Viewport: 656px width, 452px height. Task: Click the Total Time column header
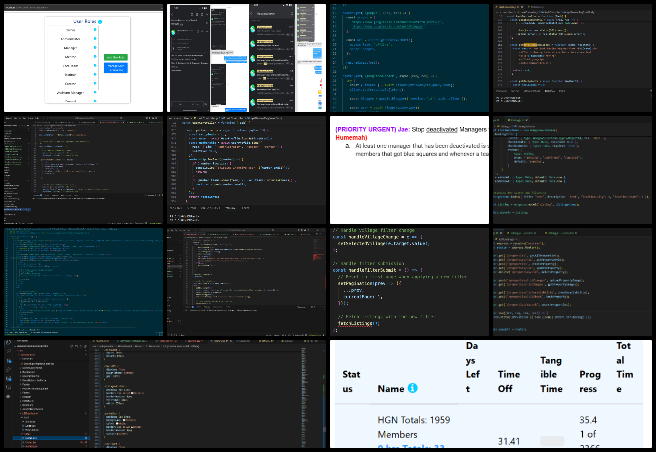[624, 367]
